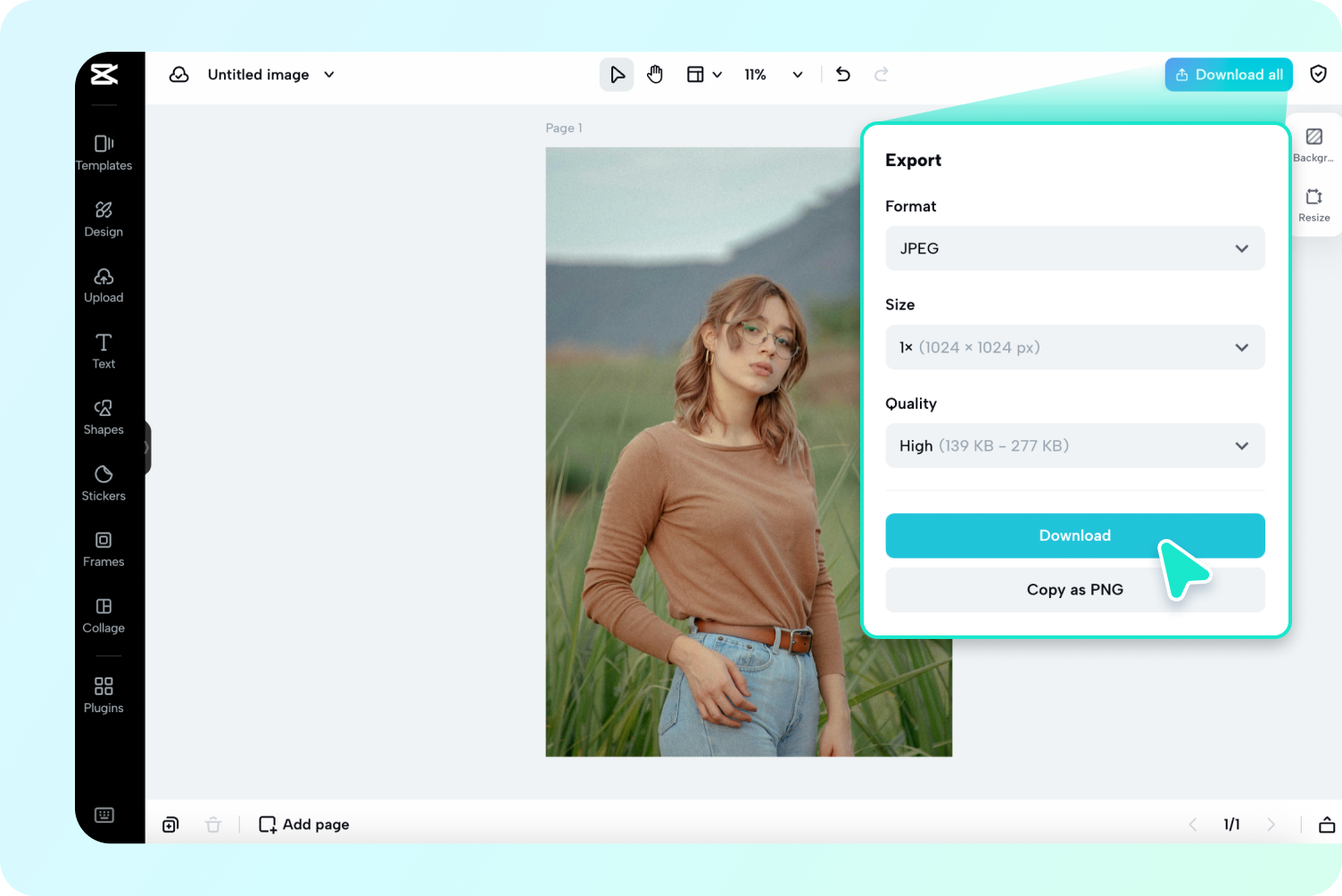Open the Templates panel
Screen dimensions: 1342x896
tap(104, 152)
